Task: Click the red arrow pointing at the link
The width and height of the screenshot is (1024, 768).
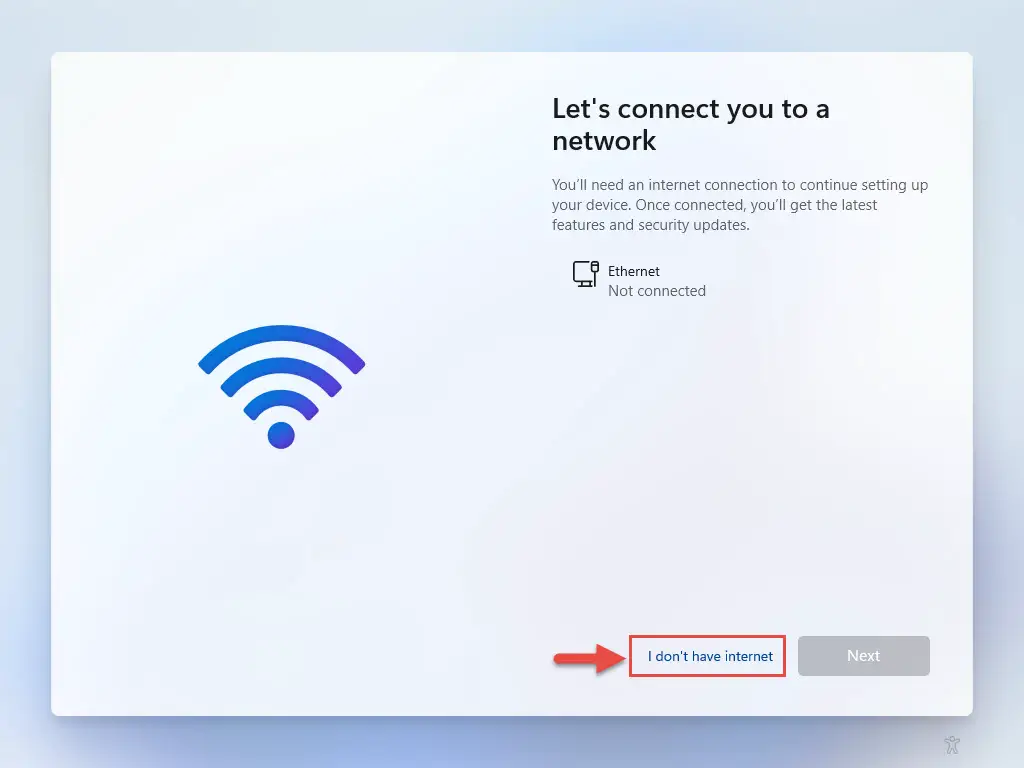Action: (x=588, y=658)
